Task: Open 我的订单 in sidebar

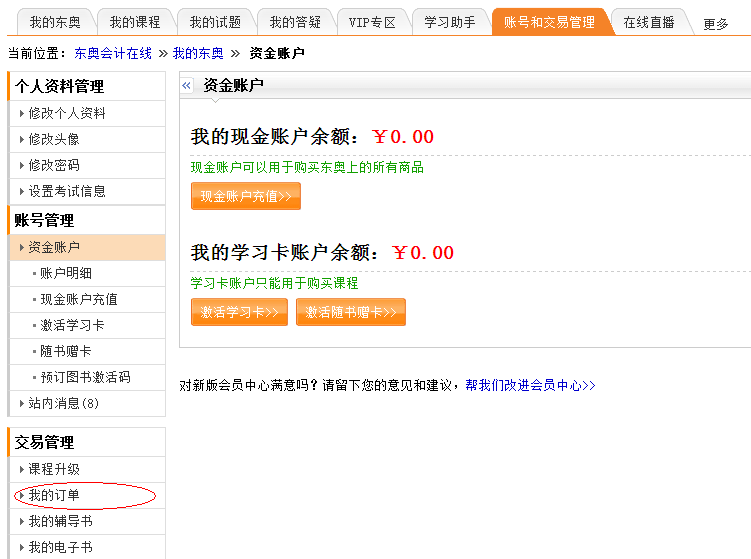Action: (54, 495)
